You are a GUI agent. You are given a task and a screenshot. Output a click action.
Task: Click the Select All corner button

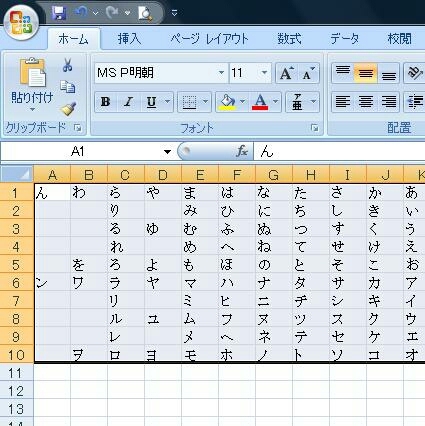pyautogui.click(x=17, y=174)
